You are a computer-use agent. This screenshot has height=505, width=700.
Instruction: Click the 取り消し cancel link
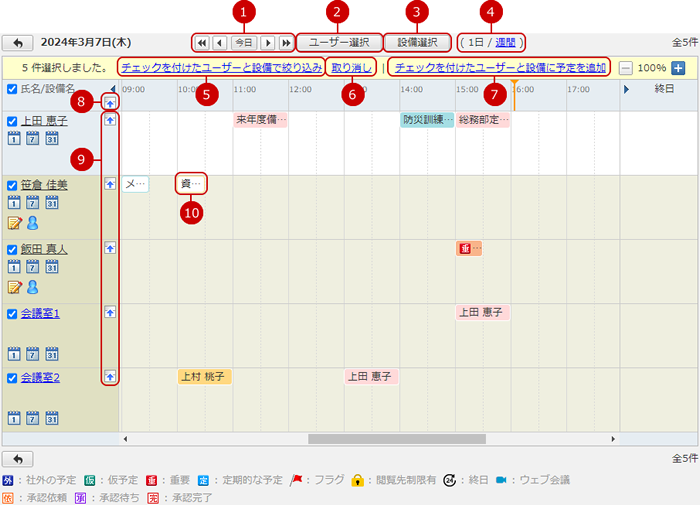click(x=350, y=68)
